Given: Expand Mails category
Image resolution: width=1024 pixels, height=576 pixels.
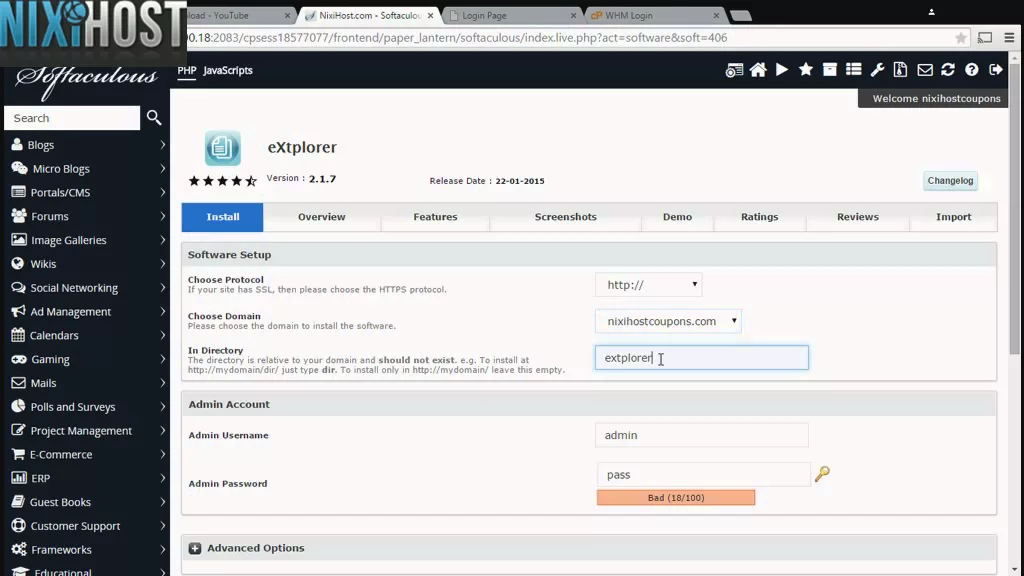Looking at the screenshot, I should point(88,383).
